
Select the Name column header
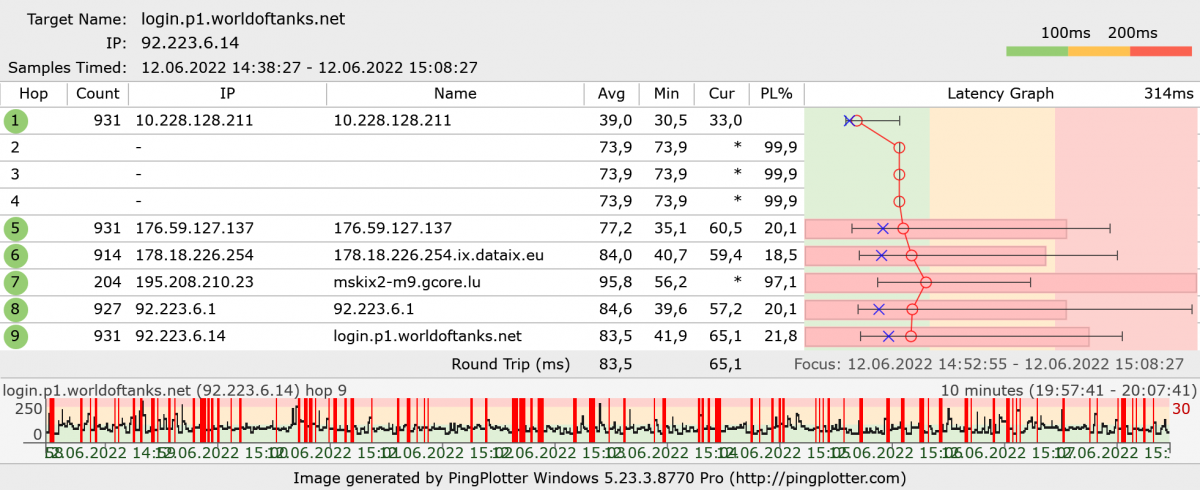tap(455, 94)
